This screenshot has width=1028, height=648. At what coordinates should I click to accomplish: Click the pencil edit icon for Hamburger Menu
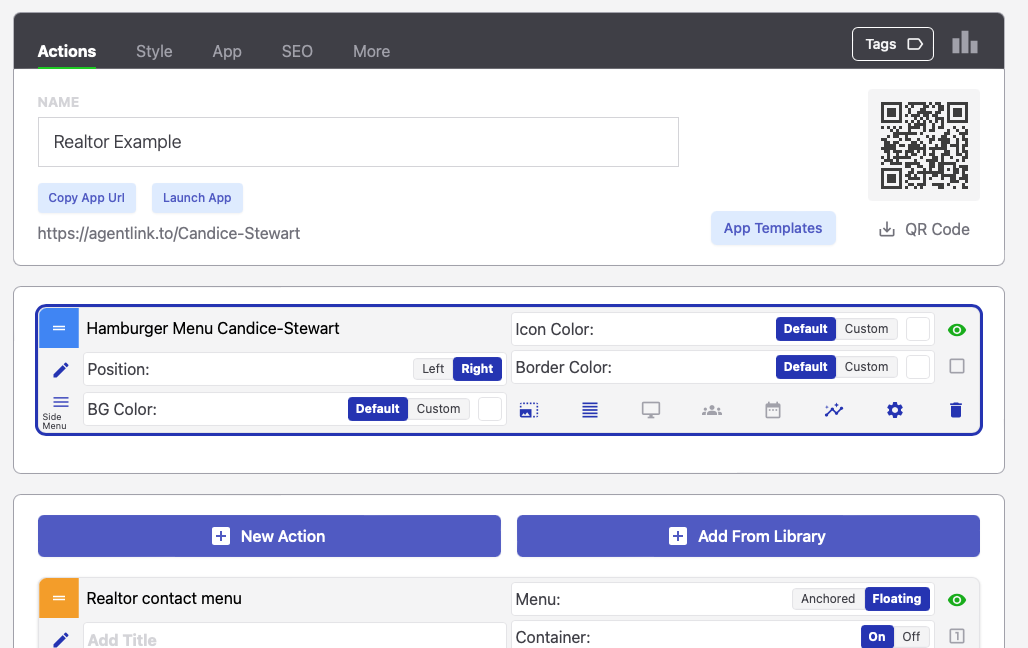(60, 370)
